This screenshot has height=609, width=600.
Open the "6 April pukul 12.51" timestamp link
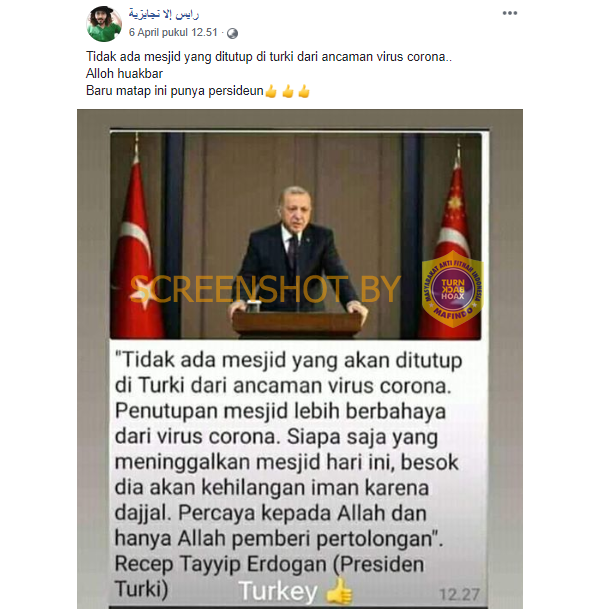tap(173, 33)
